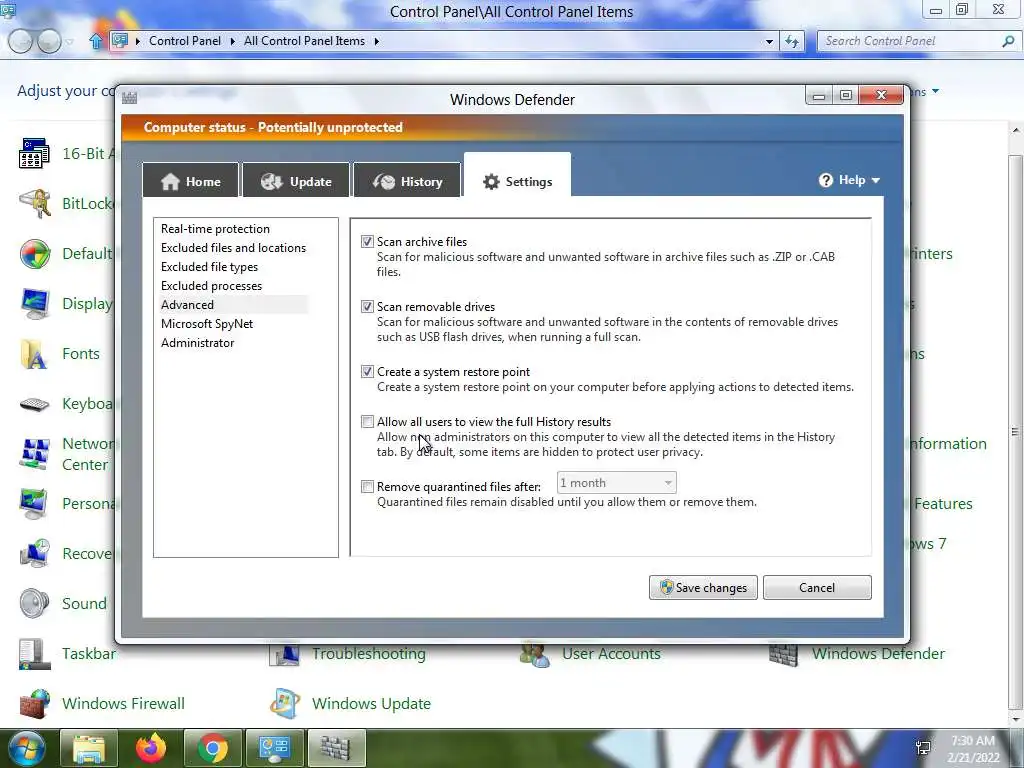
Task: Click the search magnifier icon in Control Panel
Action: coord(1008,41)
